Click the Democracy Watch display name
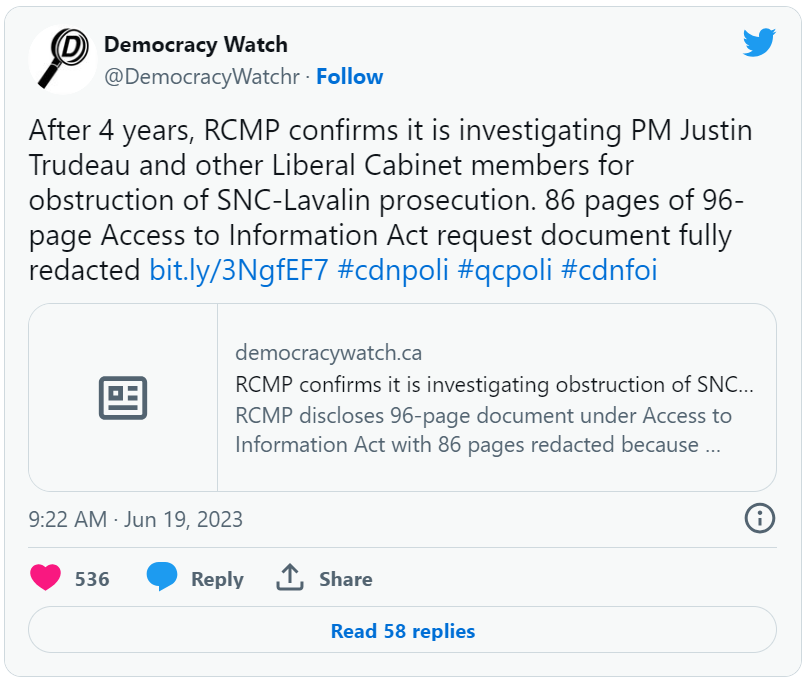 (x=196, y=45)
